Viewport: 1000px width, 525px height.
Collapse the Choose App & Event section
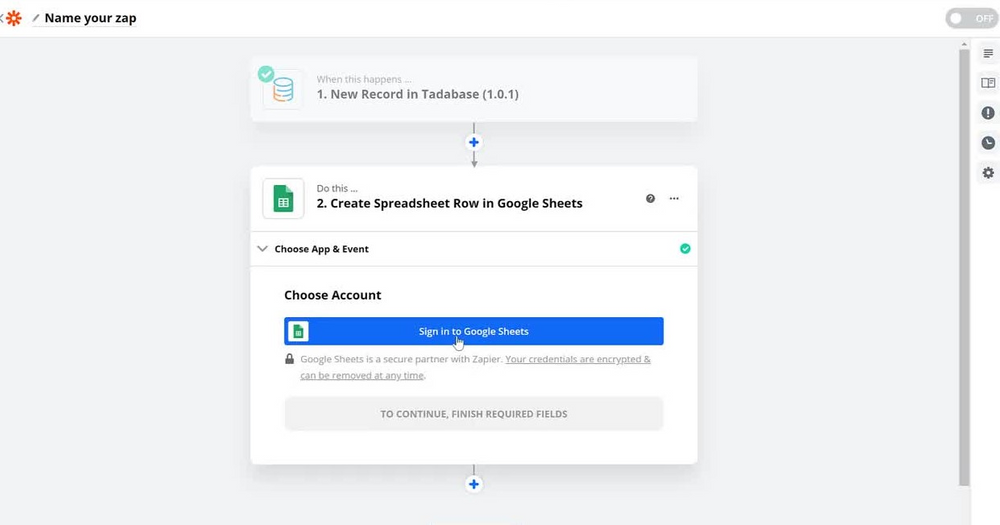coord(262,249)
